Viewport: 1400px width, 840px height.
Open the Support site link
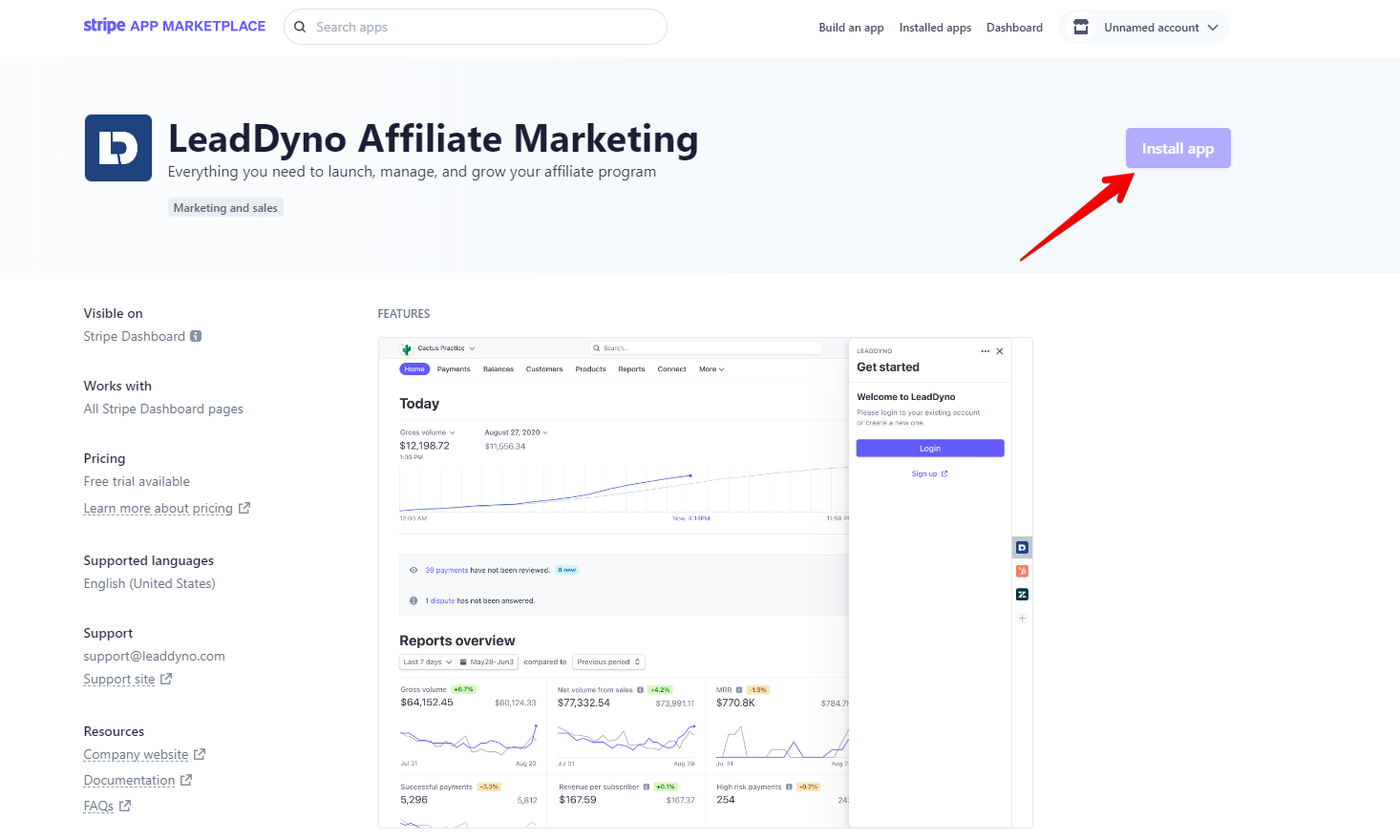pyautogui.click(x=119, y=679)
